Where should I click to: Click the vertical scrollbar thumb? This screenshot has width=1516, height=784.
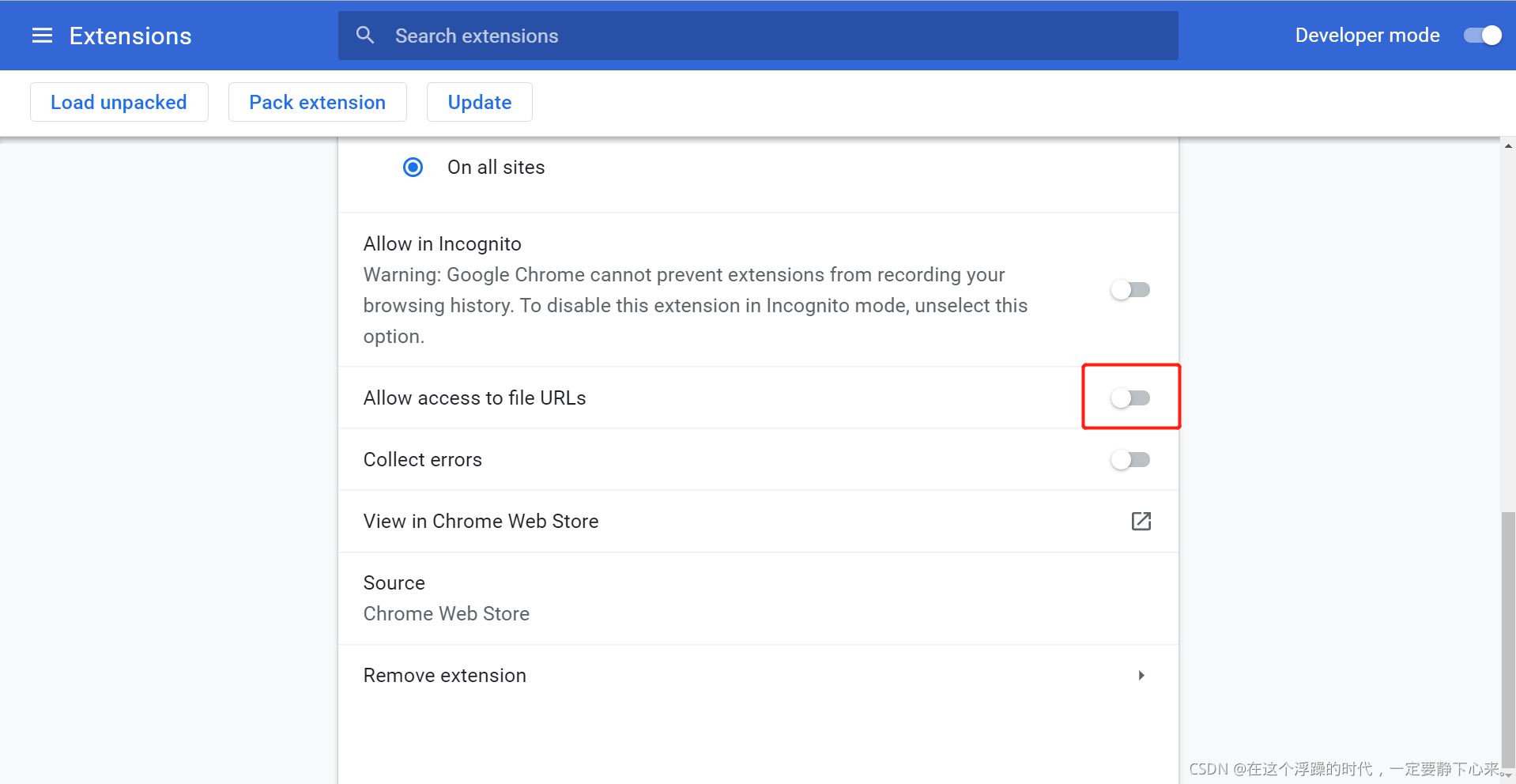[1508, 639]
